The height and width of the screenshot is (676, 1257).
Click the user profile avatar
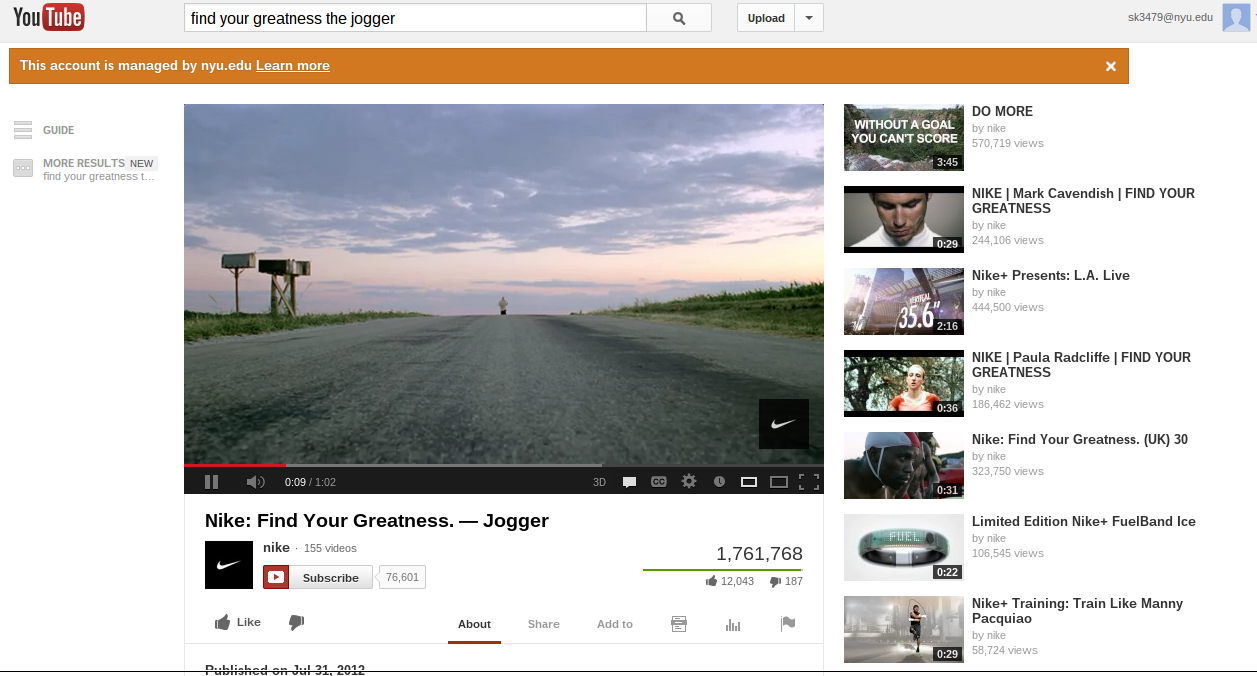tap(1236, 17)
